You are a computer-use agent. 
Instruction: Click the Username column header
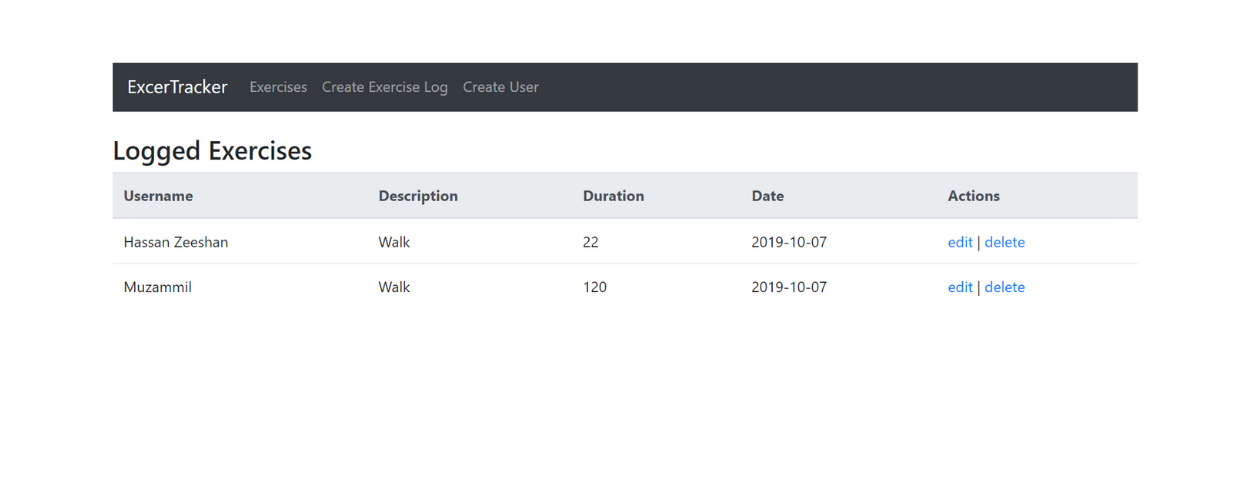click(x=158, y=196)
